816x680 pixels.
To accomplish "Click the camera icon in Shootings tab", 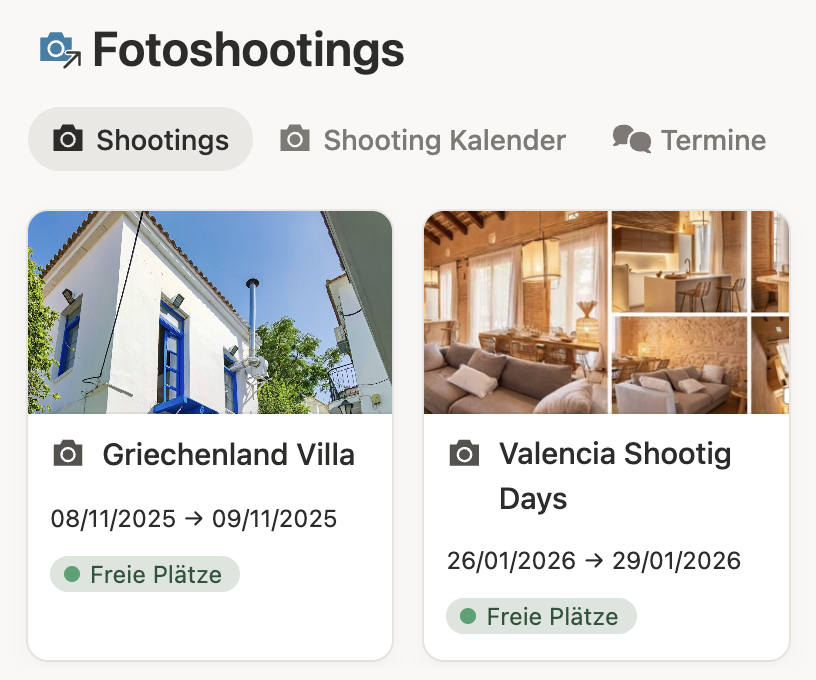I will click(x=68, y=138).
